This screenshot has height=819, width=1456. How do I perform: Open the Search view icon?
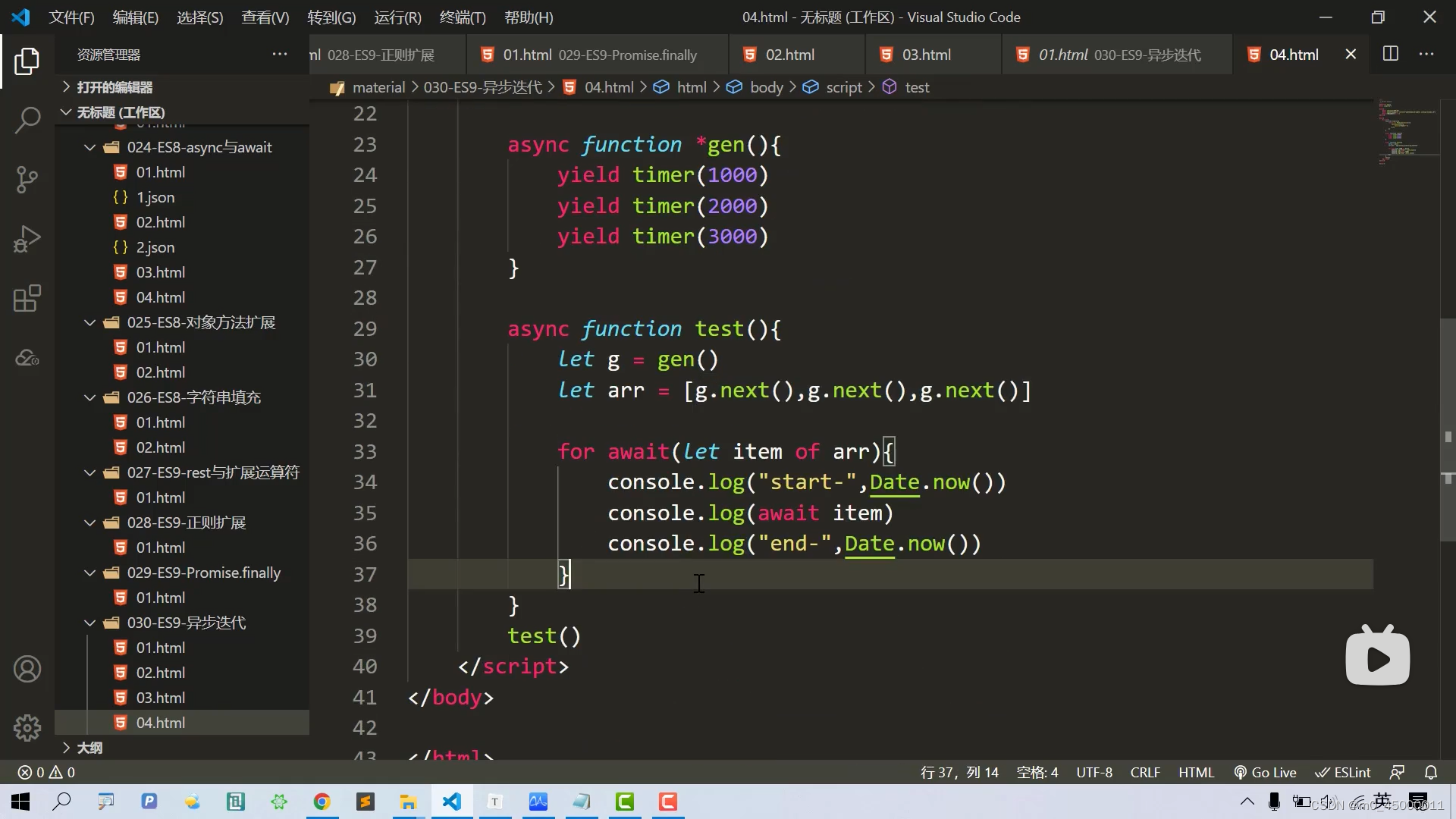[x=27, y=120]
